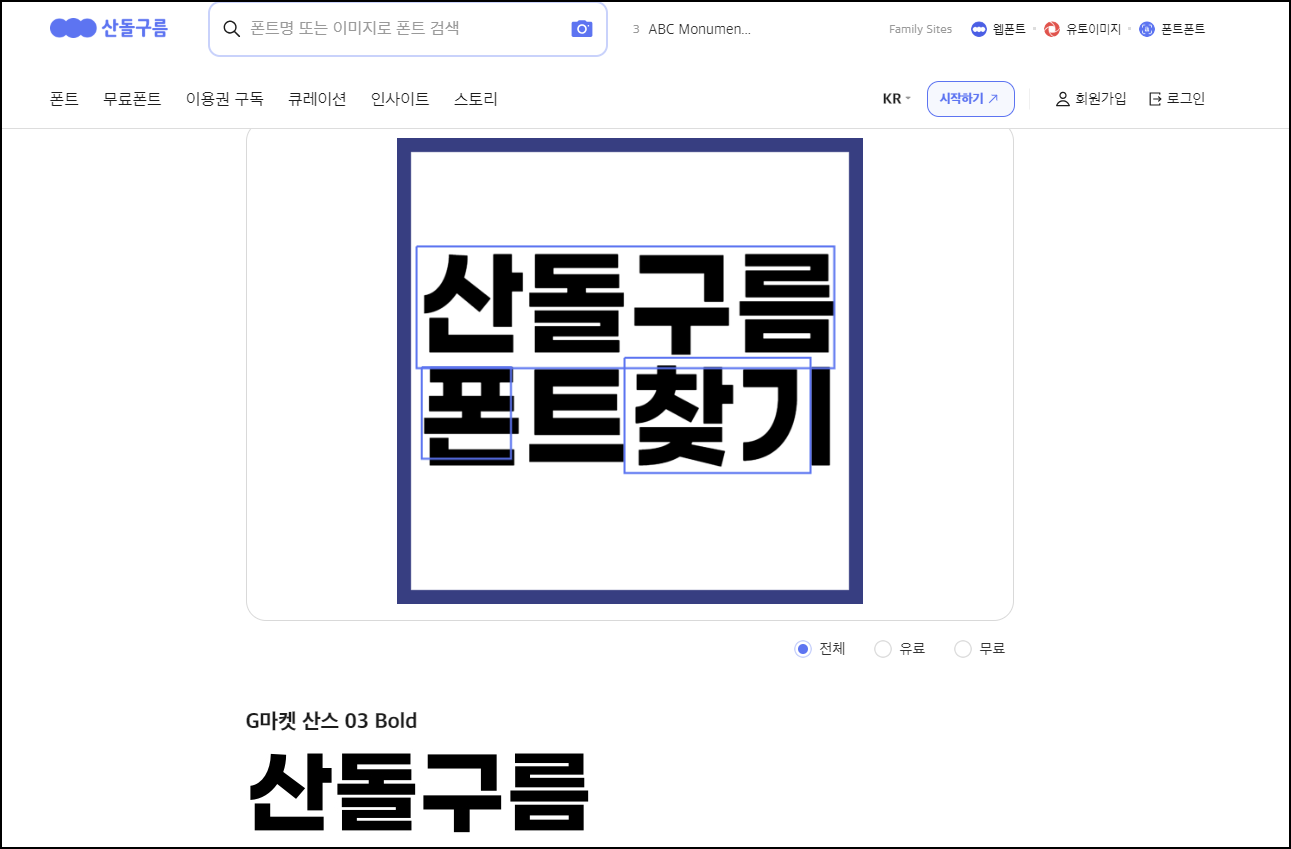Select the 무료 radio button
Viewport: 1291px width, 849px height.
pos(963,649)
